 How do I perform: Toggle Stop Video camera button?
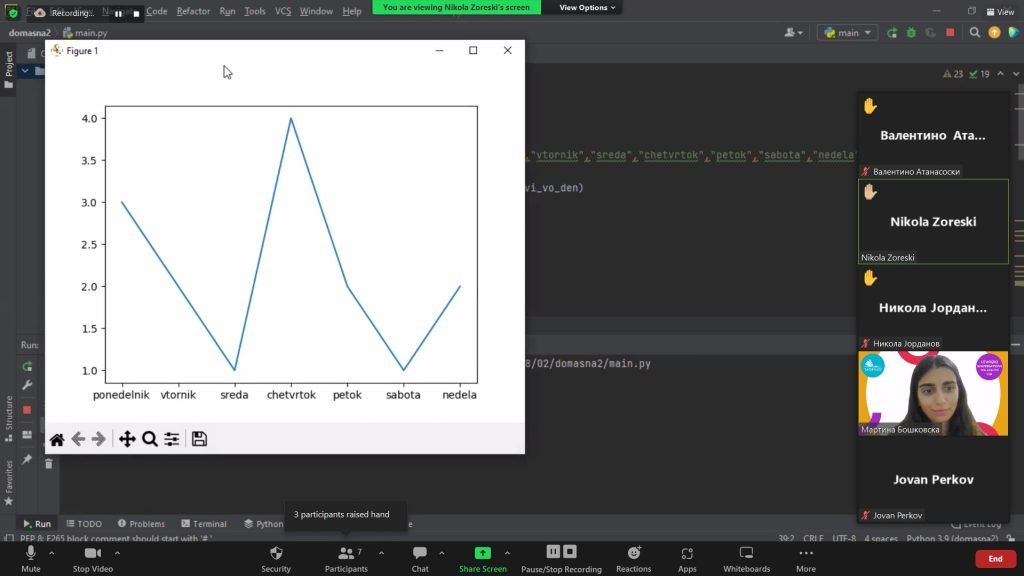[x=94, y=558]
